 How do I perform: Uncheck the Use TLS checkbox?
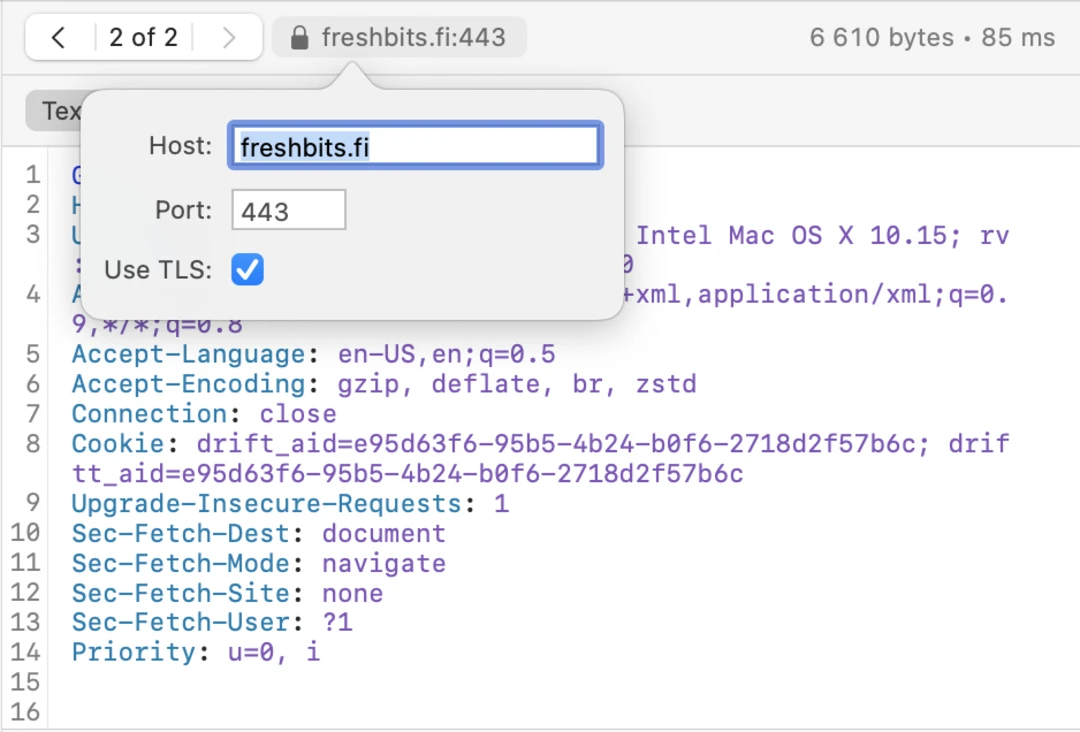tap(247, 269)
